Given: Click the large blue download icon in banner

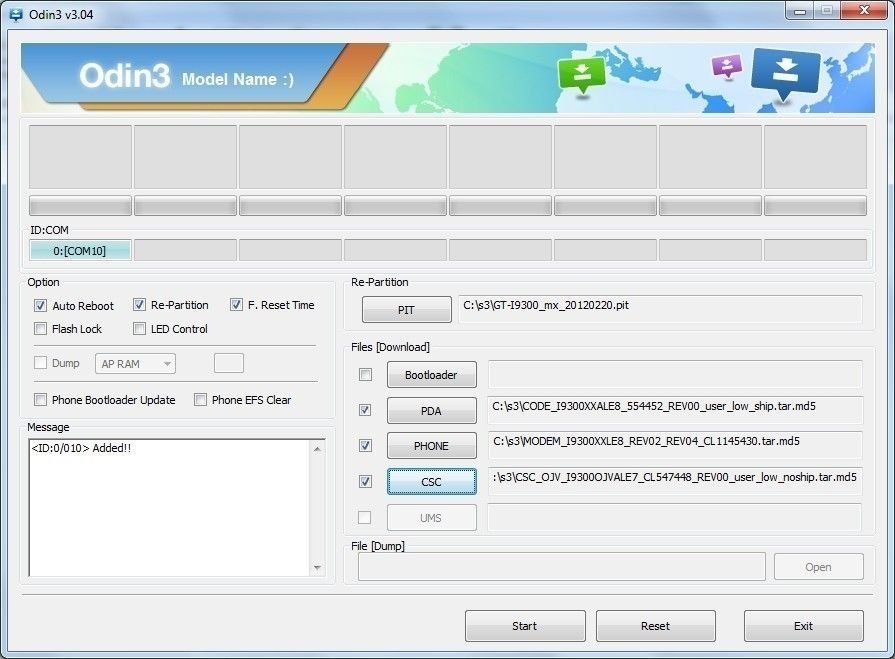Looking at the screenshot, I should [x=785, y=73].
